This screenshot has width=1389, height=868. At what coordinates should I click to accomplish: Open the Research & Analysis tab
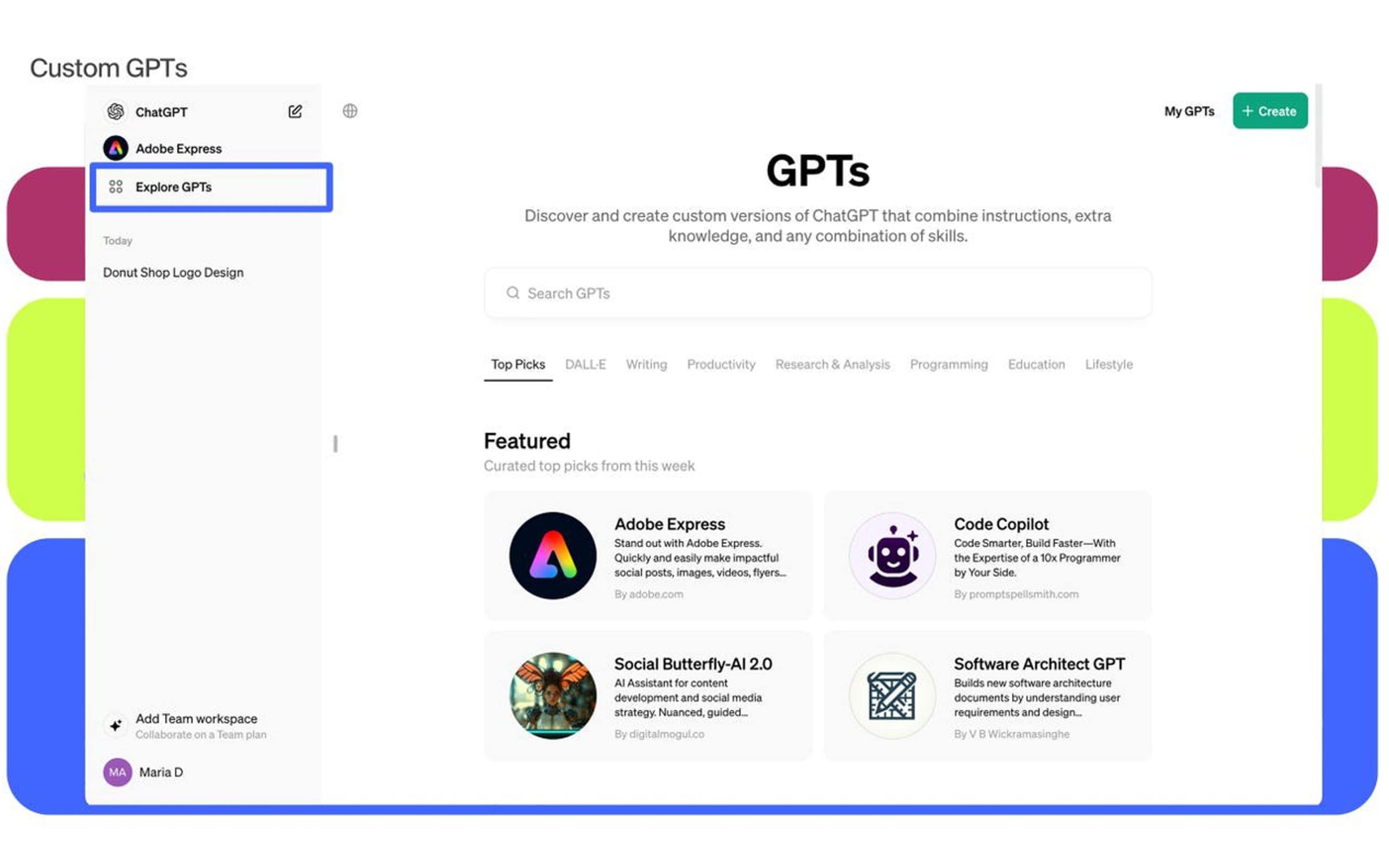(832, 365)
